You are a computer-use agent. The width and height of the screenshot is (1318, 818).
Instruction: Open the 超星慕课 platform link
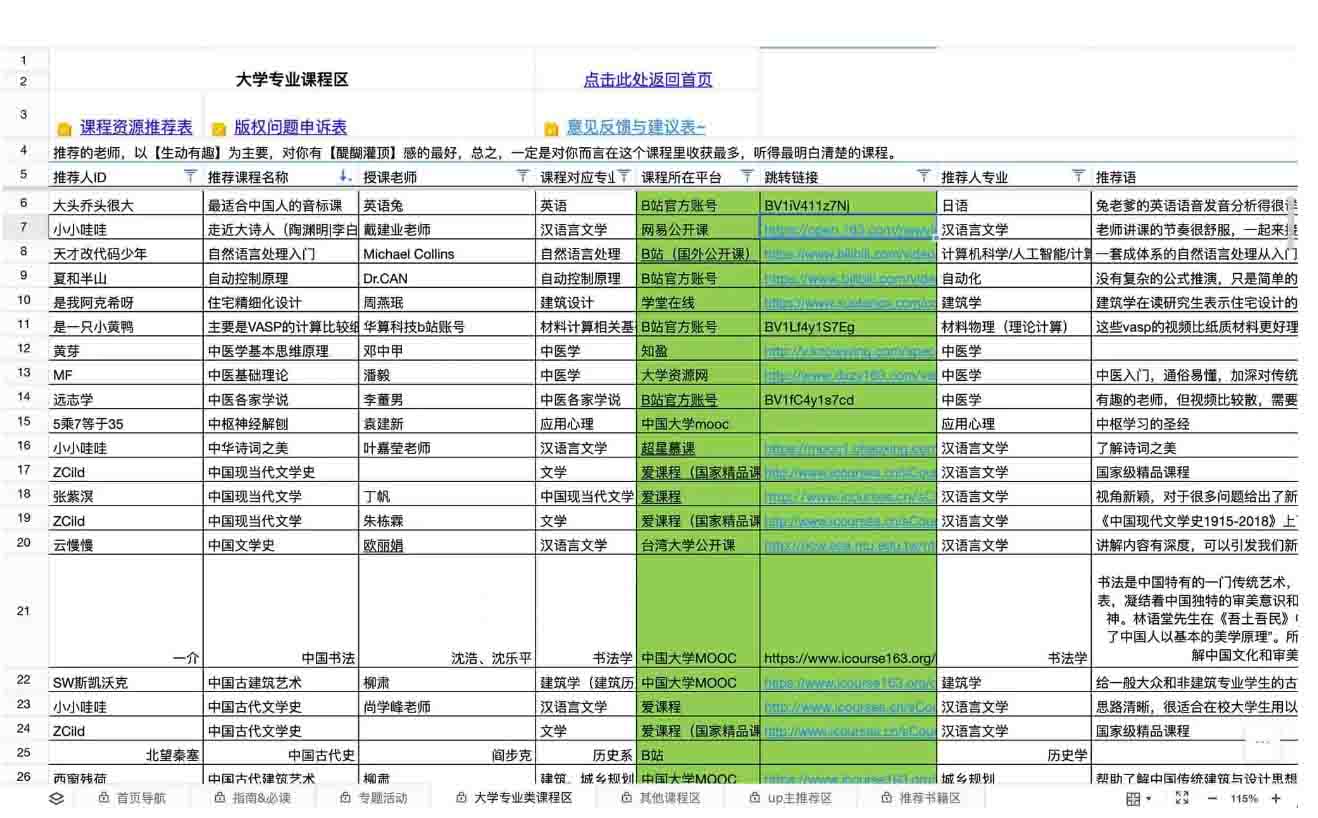[667, 448]
